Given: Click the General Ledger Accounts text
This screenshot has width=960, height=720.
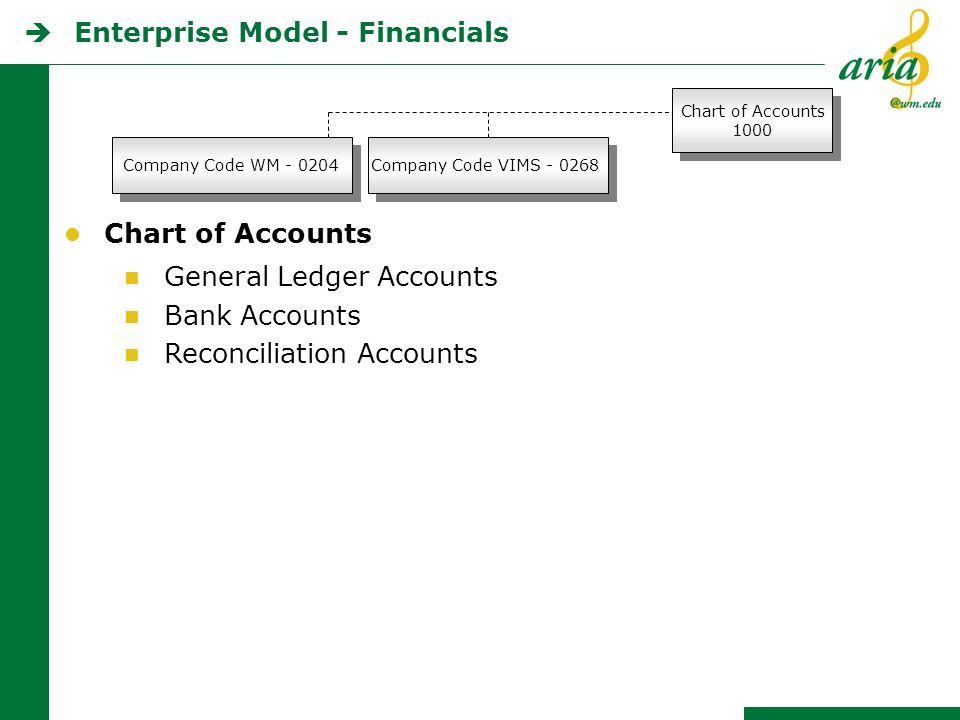Looking at the screenshot, I should point(331,277).
